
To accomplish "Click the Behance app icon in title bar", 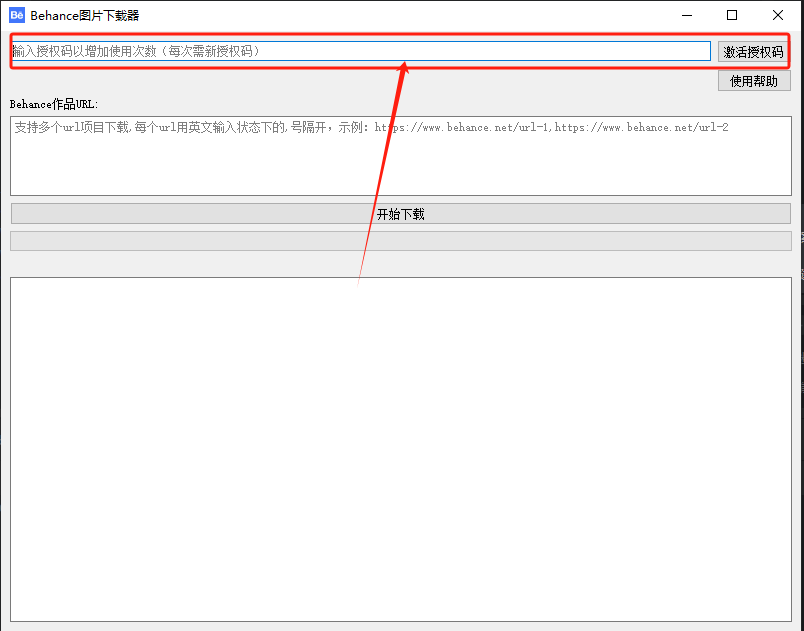I will [17, 15].
